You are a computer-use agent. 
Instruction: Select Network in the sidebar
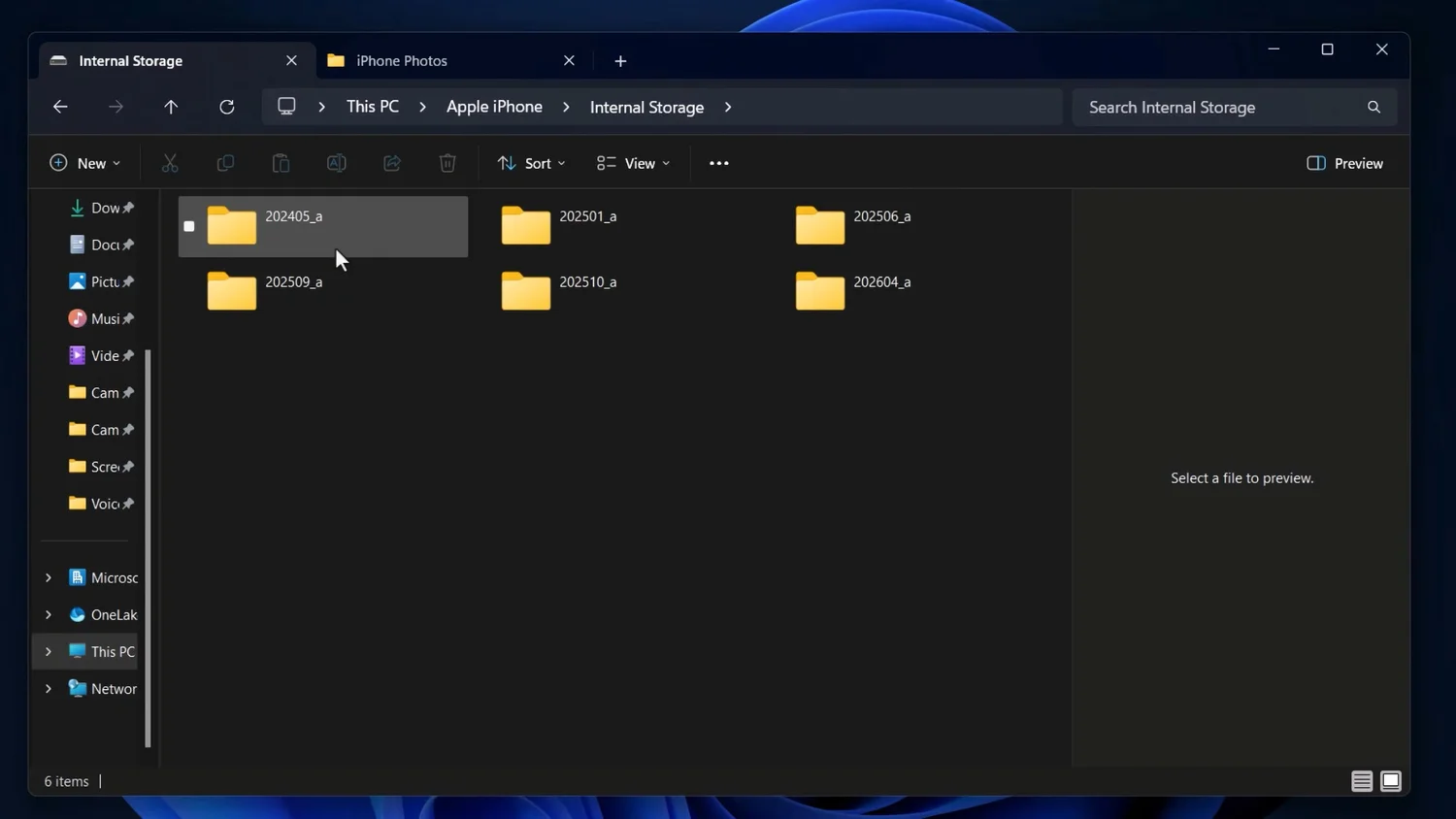click(x=102, y=688)
